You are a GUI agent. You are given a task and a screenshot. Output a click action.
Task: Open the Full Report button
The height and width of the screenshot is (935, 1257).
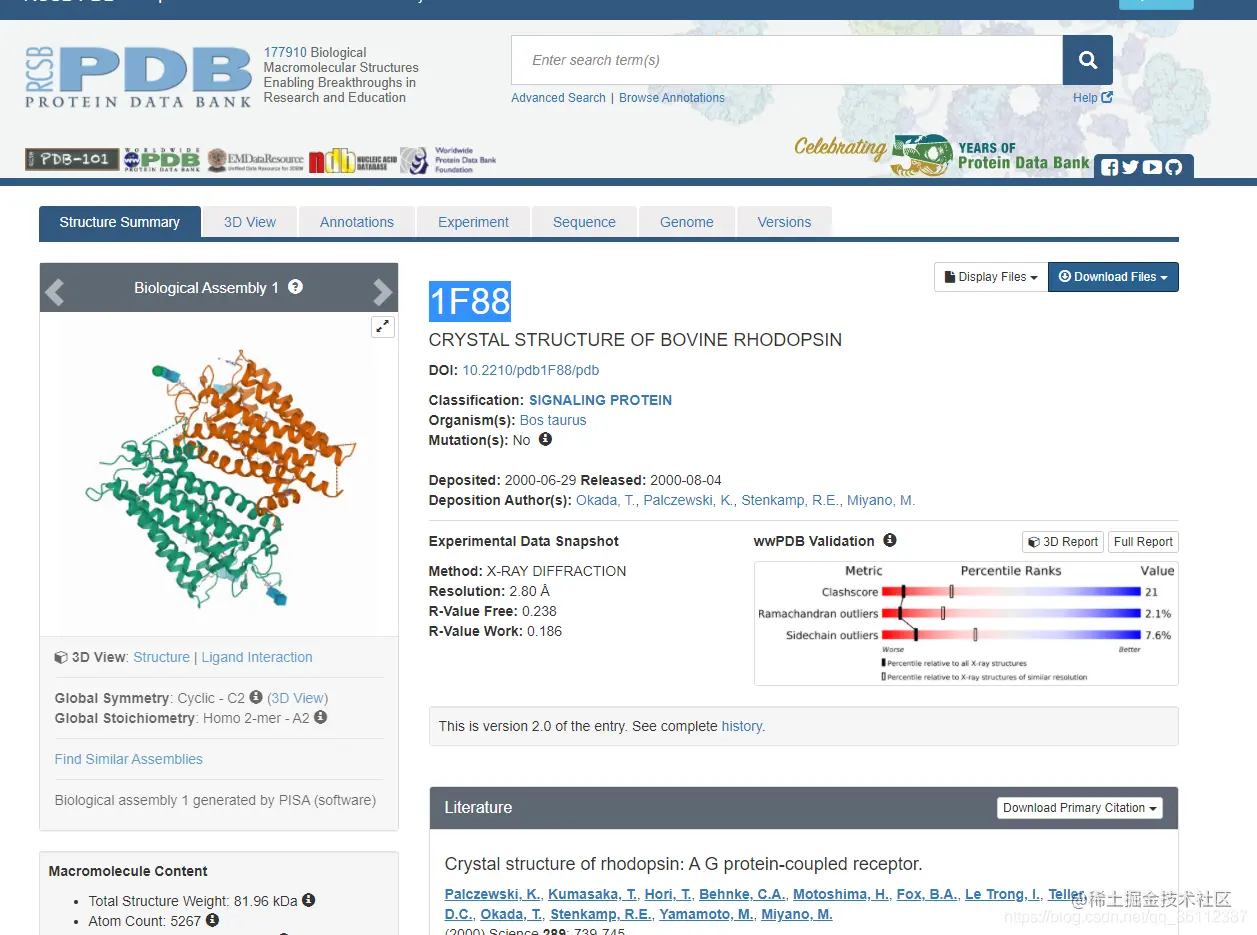1143,542
